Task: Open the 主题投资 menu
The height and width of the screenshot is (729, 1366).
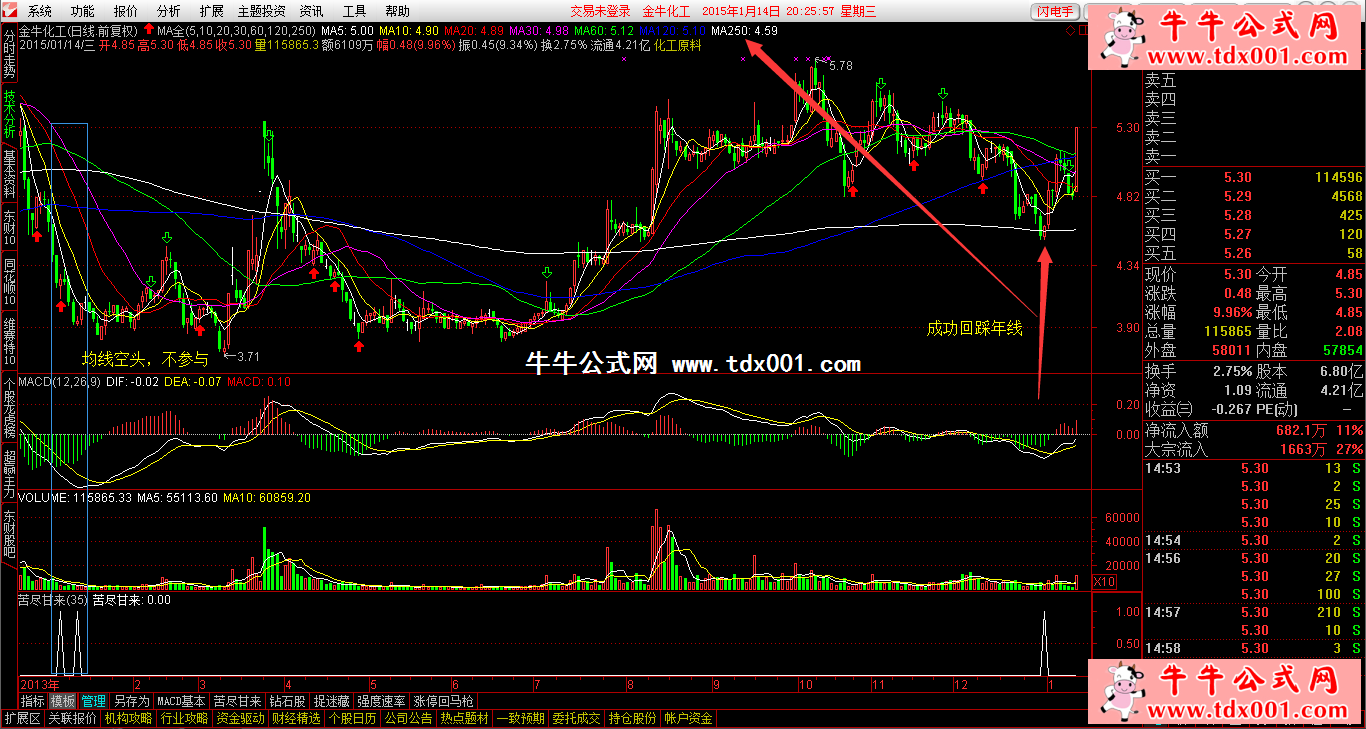Action: (x=261, y=11)
